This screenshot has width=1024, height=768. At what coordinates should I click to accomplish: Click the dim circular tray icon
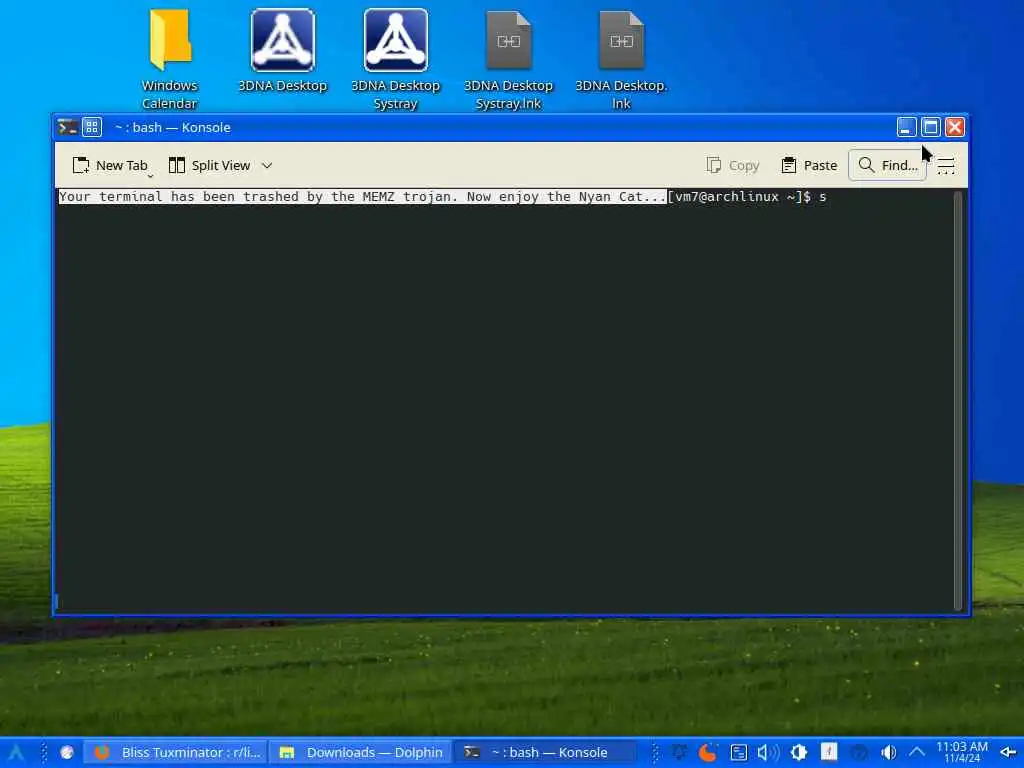pyautogui.click(x=859, y=752)
